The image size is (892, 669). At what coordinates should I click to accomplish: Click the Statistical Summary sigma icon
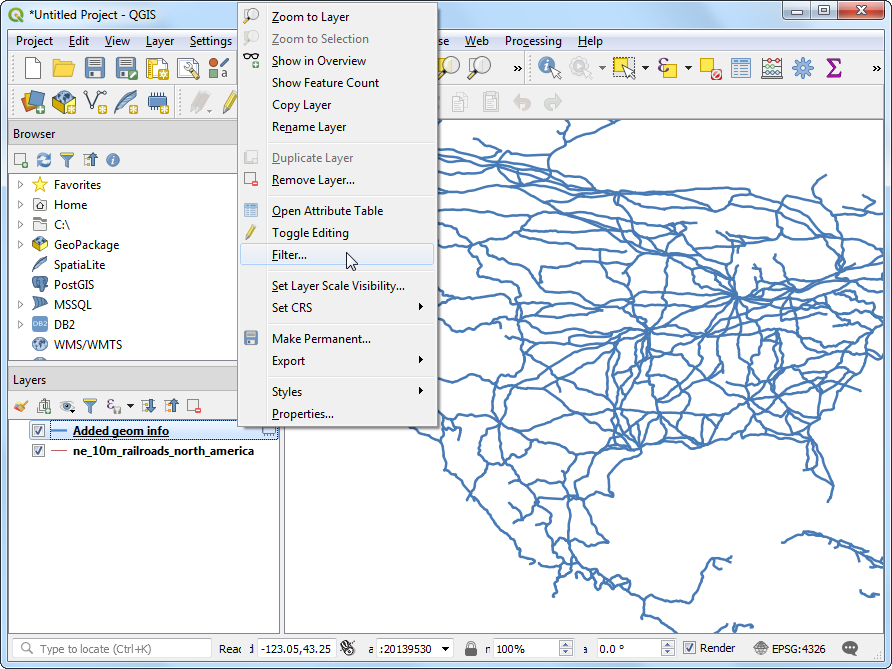click(x=833, y=68)
